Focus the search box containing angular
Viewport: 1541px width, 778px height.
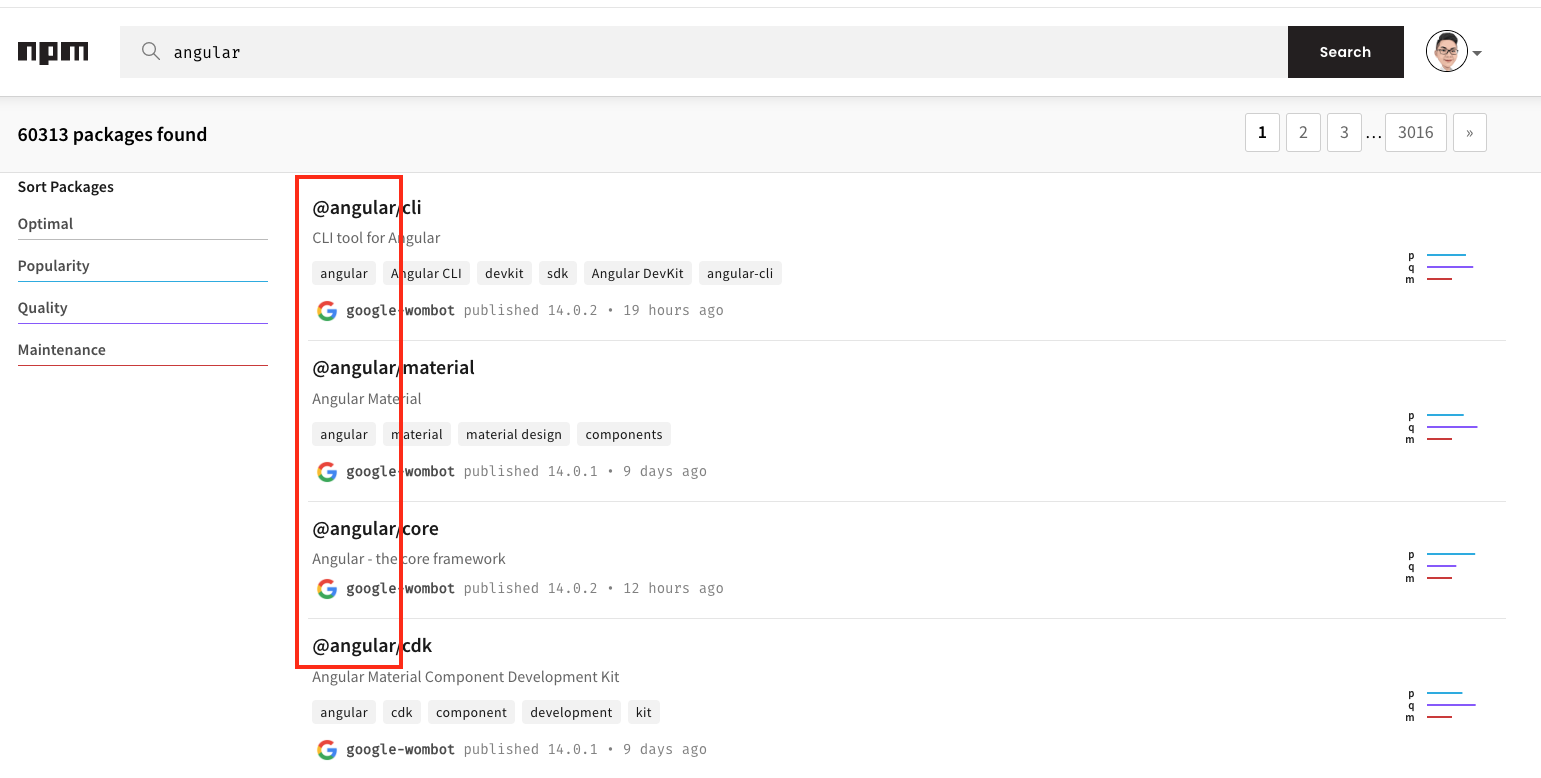[704, 52]
